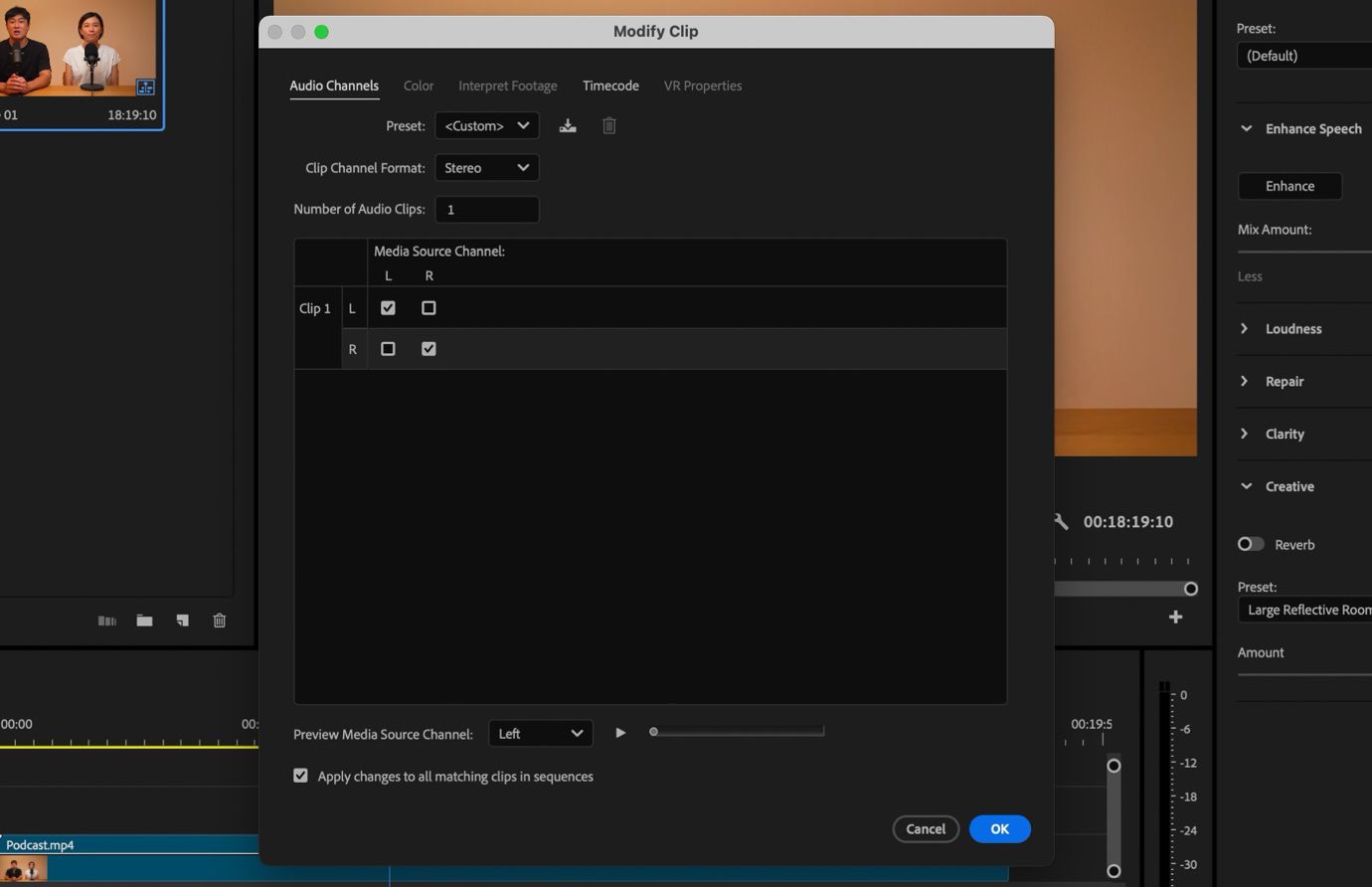Click the save preset icon
Viewport: 1372px width, 887px height.
pos(568,125)
